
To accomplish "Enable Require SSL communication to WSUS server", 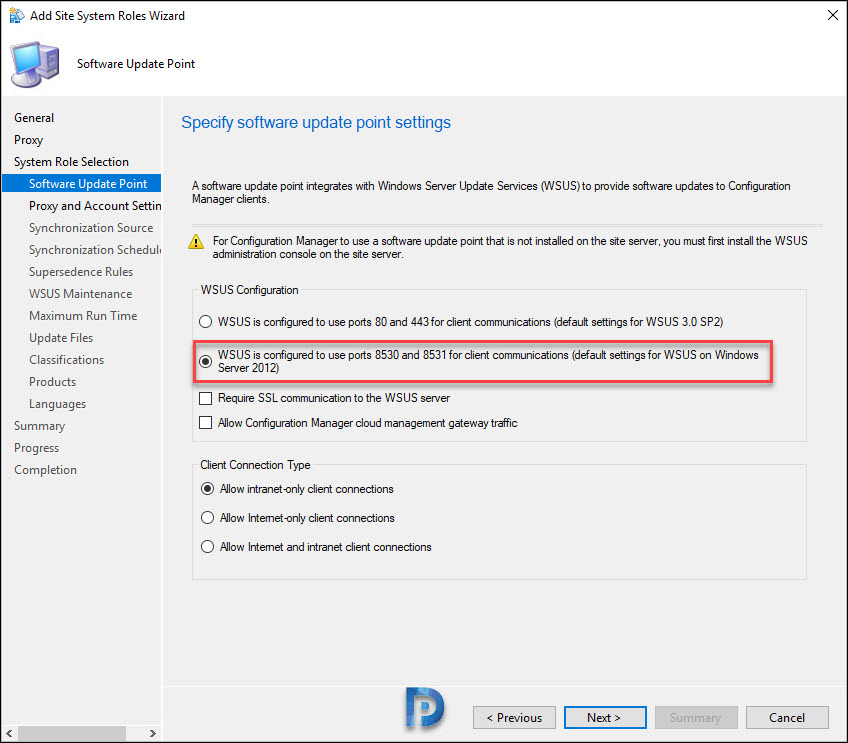I will point(206,399).
